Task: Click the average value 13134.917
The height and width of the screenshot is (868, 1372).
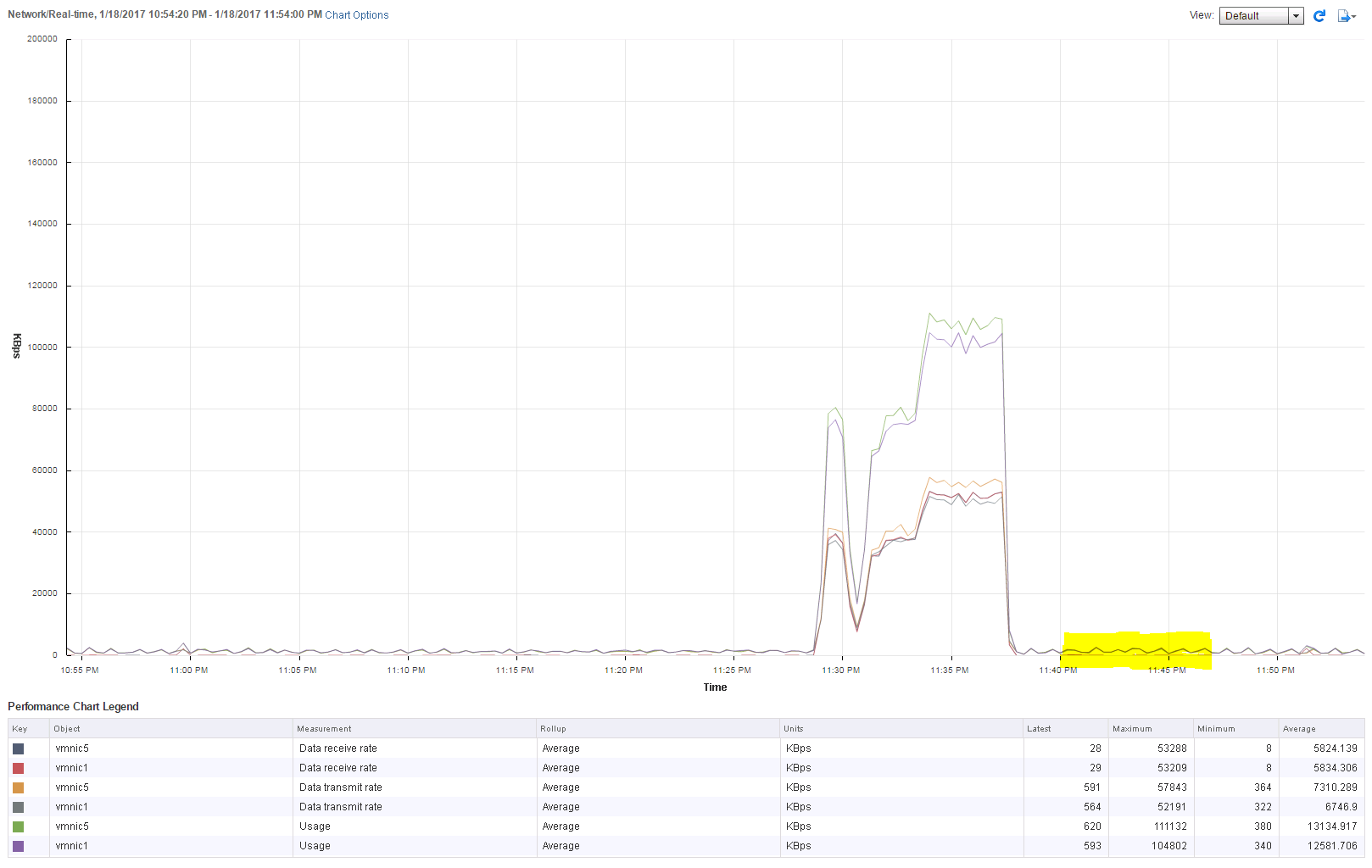Action: [x=1332, y=826]
